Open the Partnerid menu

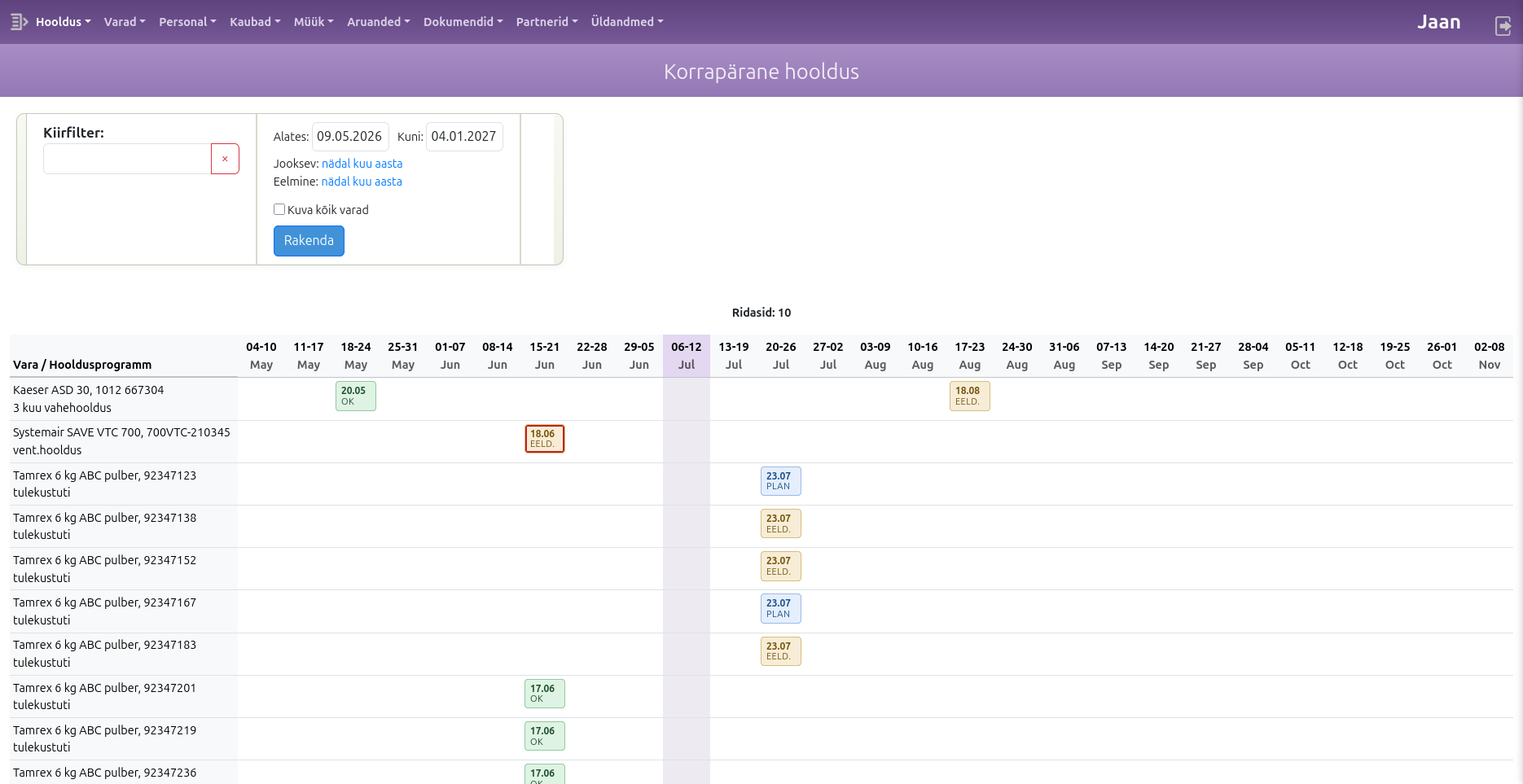[546, 22]
